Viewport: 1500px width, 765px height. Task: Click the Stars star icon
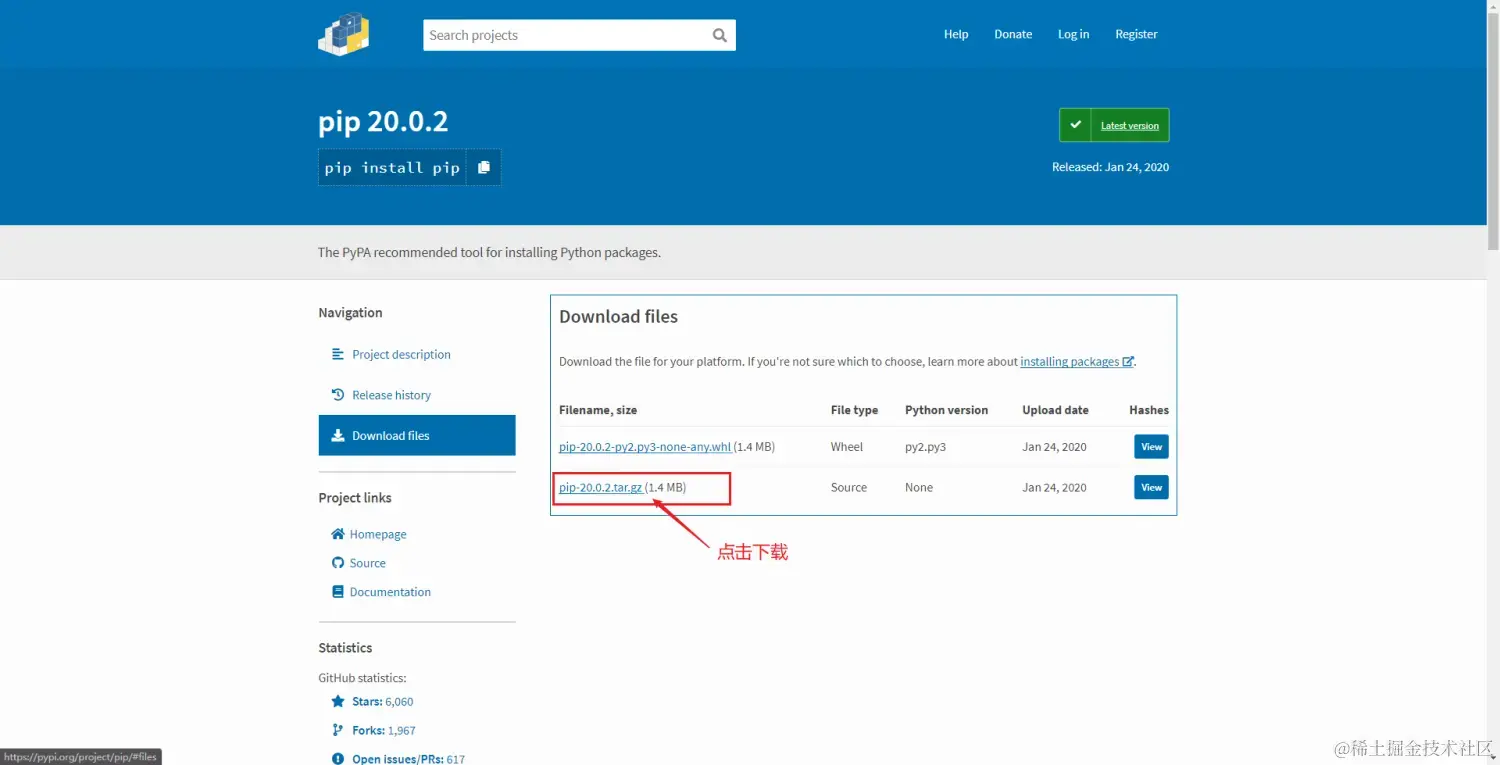(x=338, y=702)
